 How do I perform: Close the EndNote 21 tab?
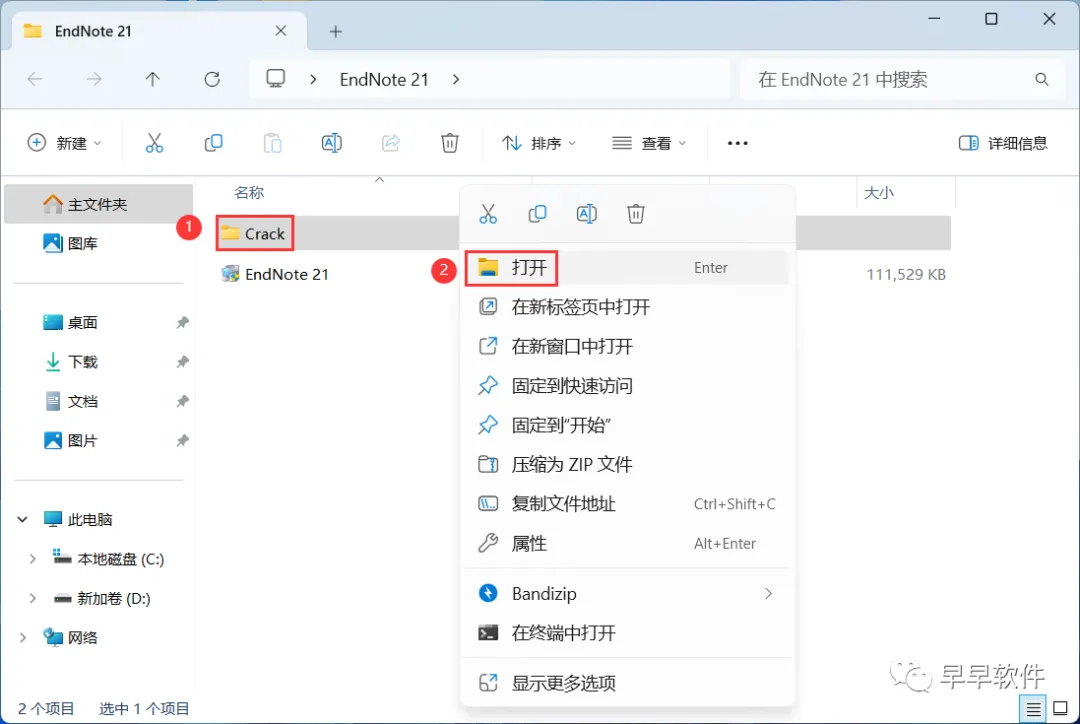pyautogui.click(x=280, y=31)
